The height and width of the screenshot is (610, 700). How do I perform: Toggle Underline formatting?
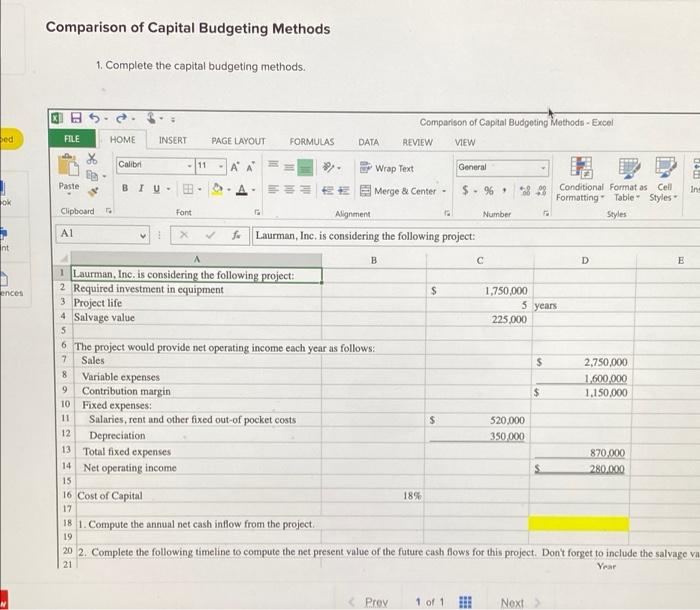click(x=156, y=189)
